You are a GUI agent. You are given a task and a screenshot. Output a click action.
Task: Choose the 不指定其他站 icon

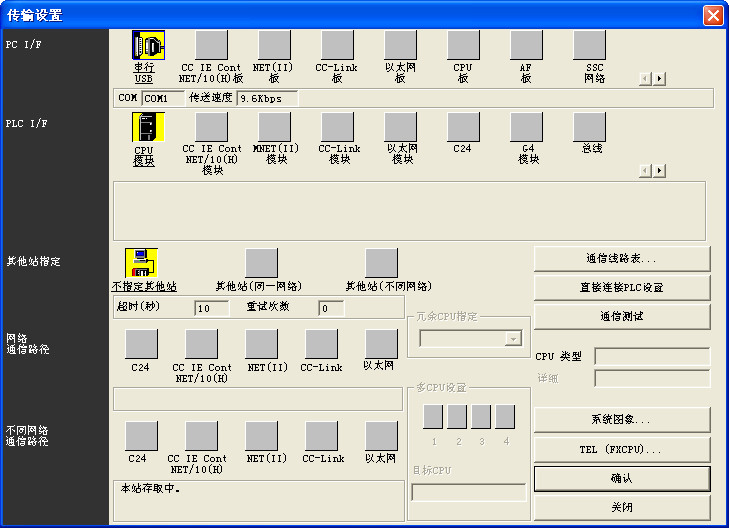(141, 262)
